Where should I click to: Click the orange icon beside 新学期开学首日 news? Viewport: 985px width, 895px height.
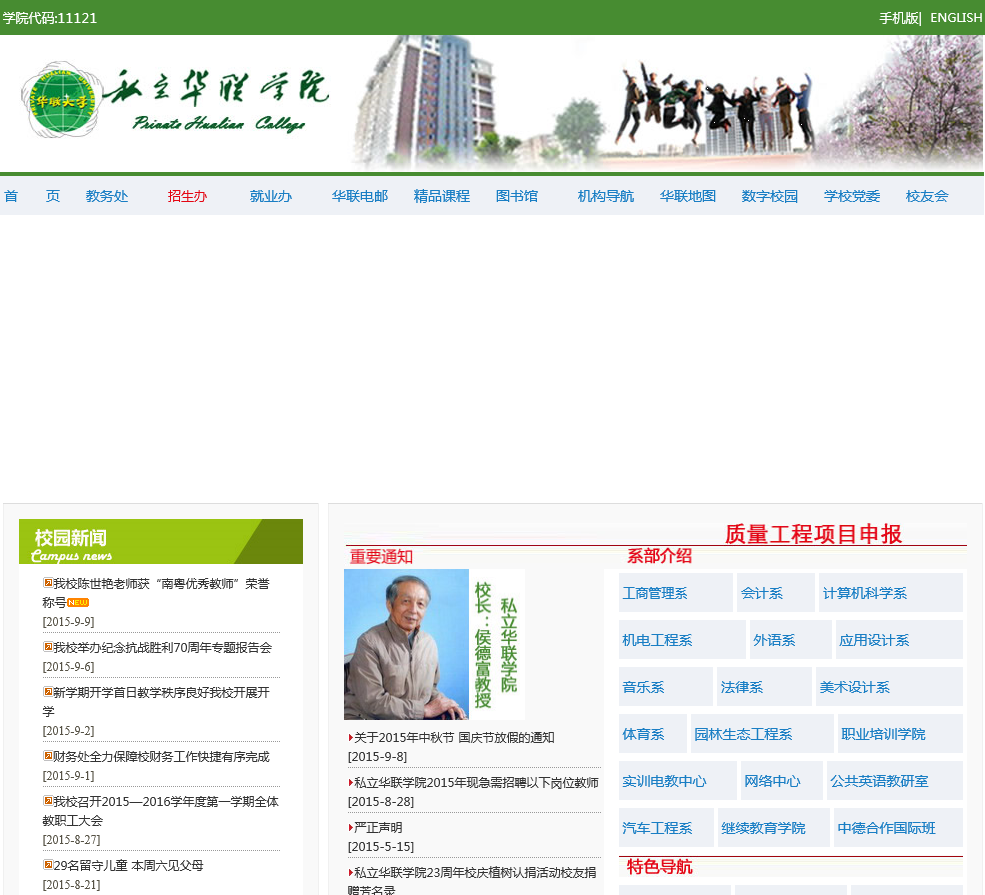(48, 691)
